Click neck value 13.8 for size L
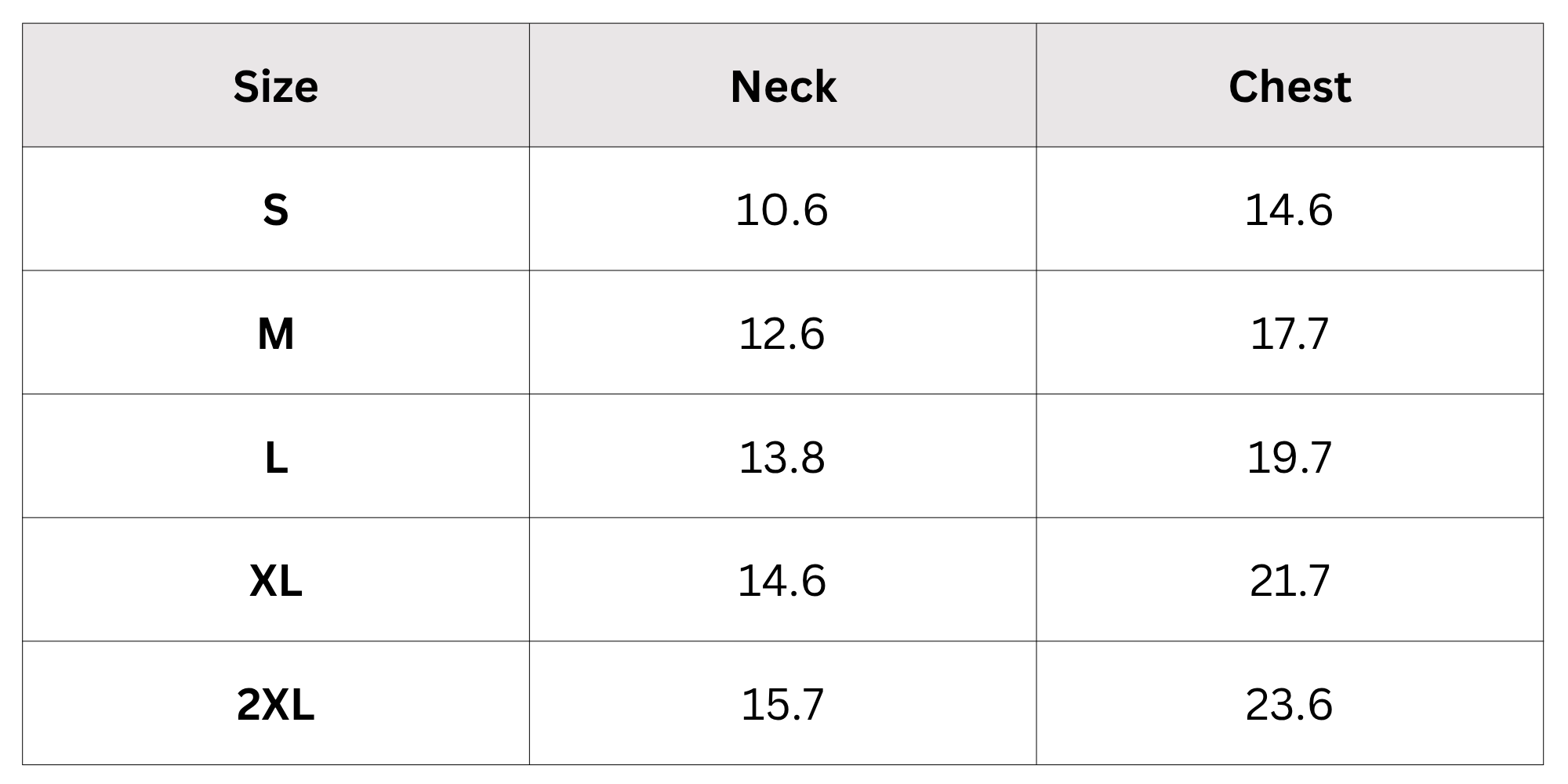 click(782, 457)
